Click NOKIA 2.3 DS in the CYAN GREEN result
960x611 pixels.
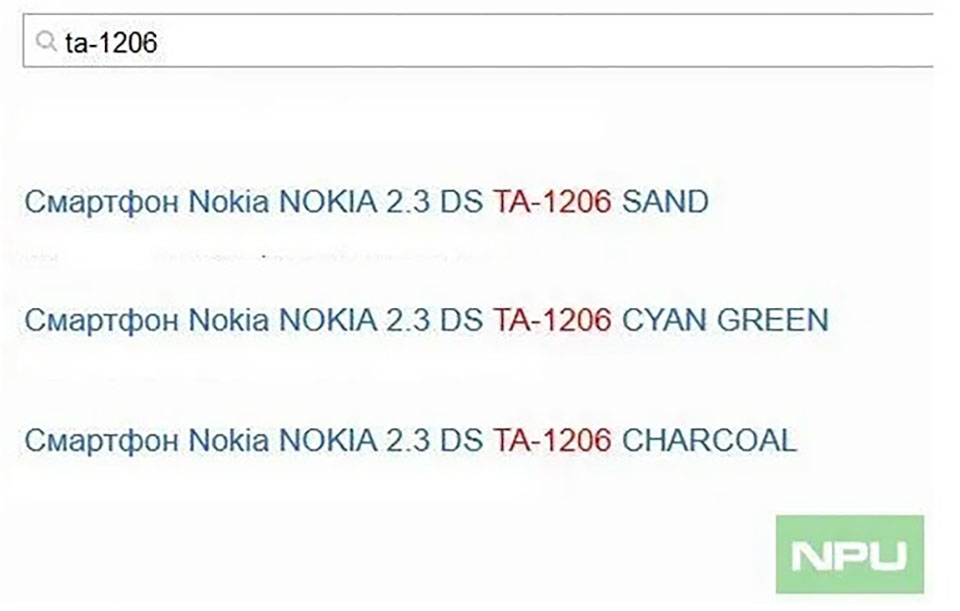coord(381,320)
